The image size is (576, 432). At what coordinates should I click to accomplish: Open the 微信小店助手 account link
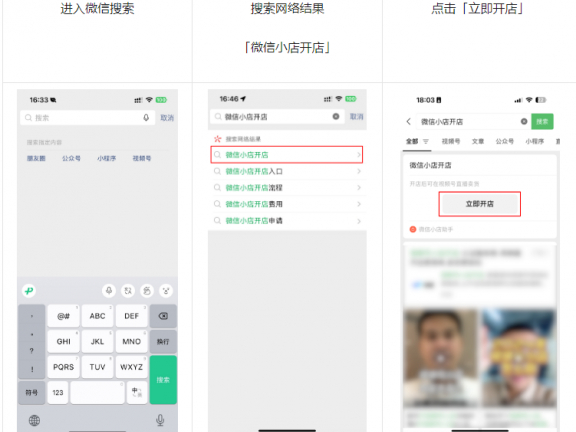coord(431,230)
